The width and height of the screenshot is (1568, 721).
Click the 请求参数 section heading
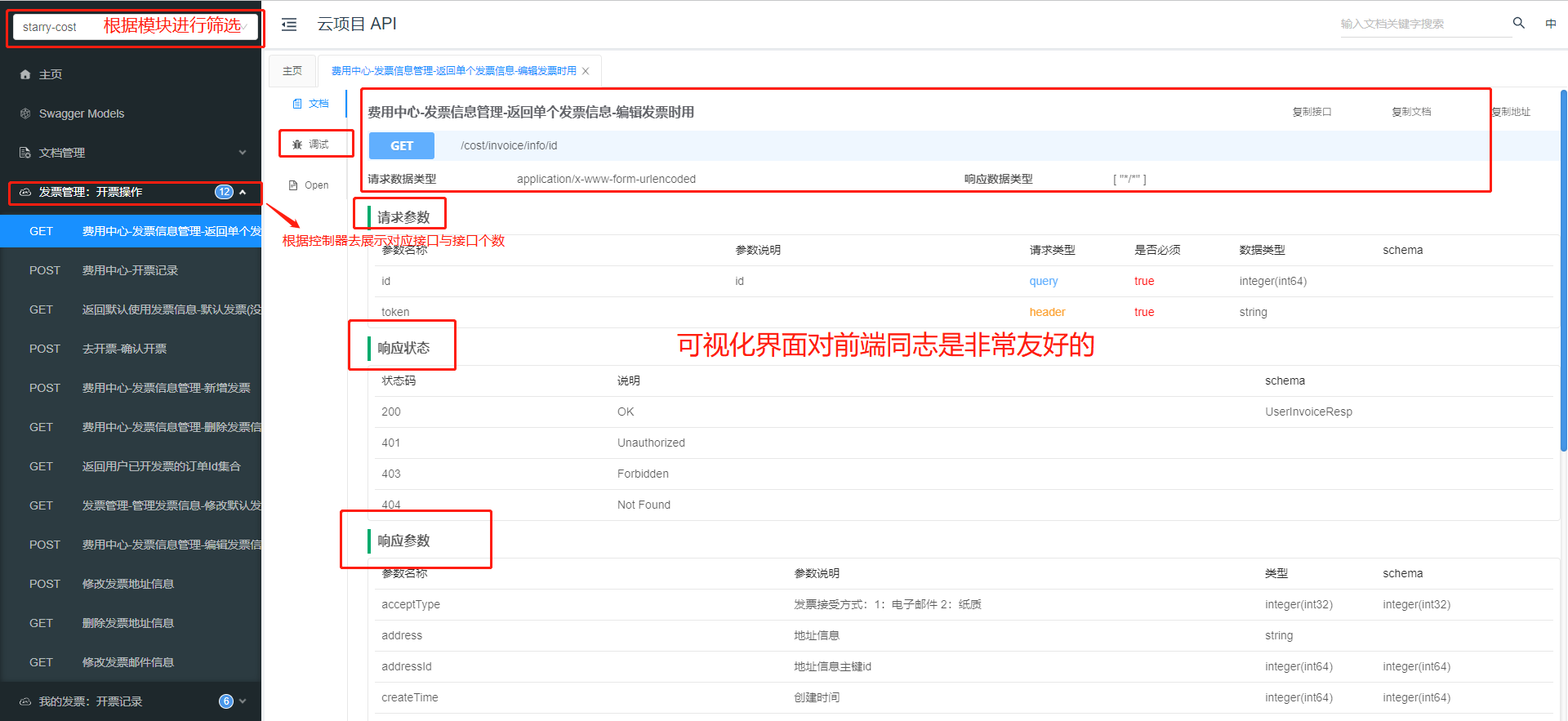click(x=403, y=217)
